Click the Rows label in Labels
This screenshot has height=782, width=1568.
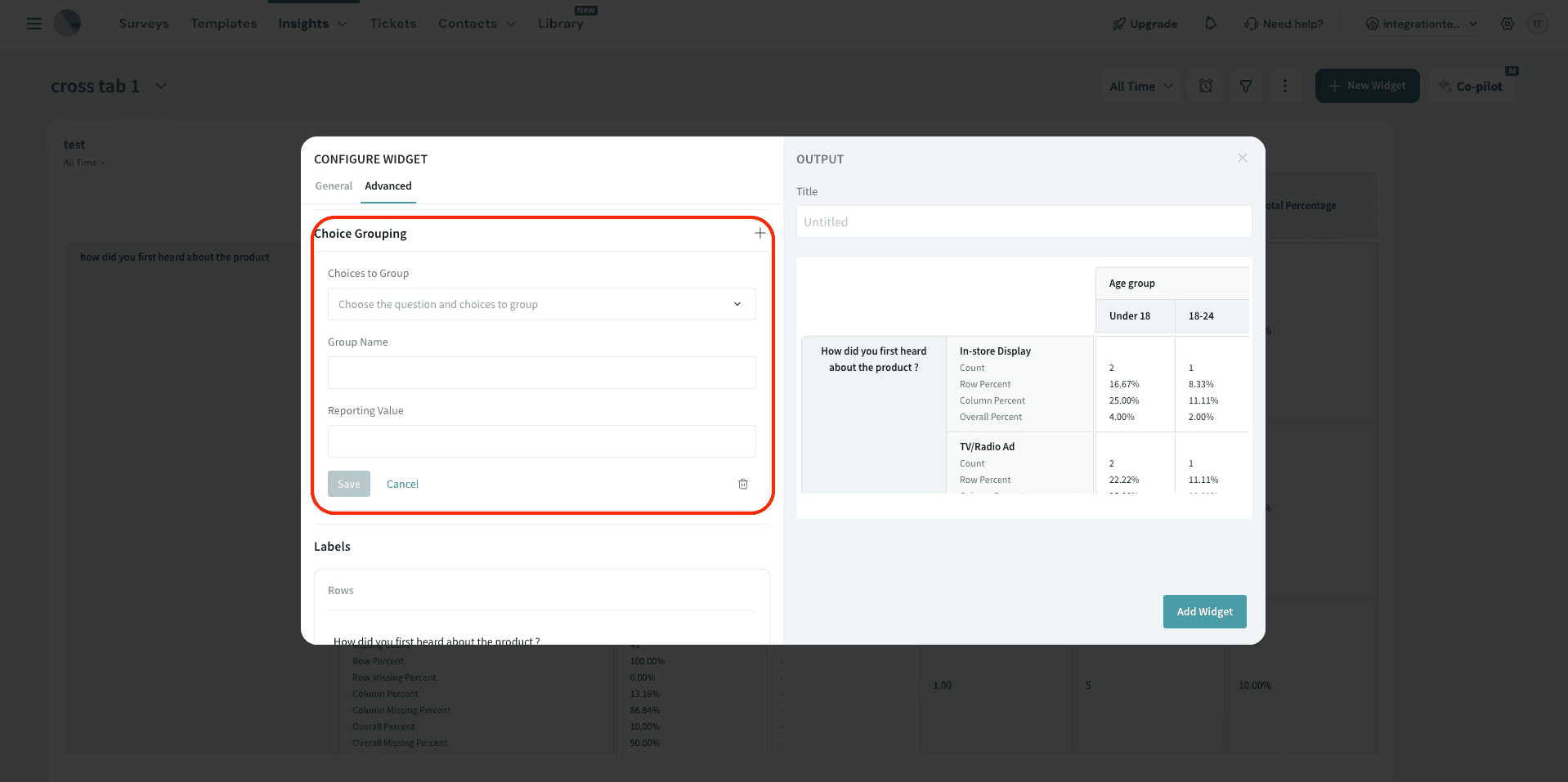click(341, 591)
